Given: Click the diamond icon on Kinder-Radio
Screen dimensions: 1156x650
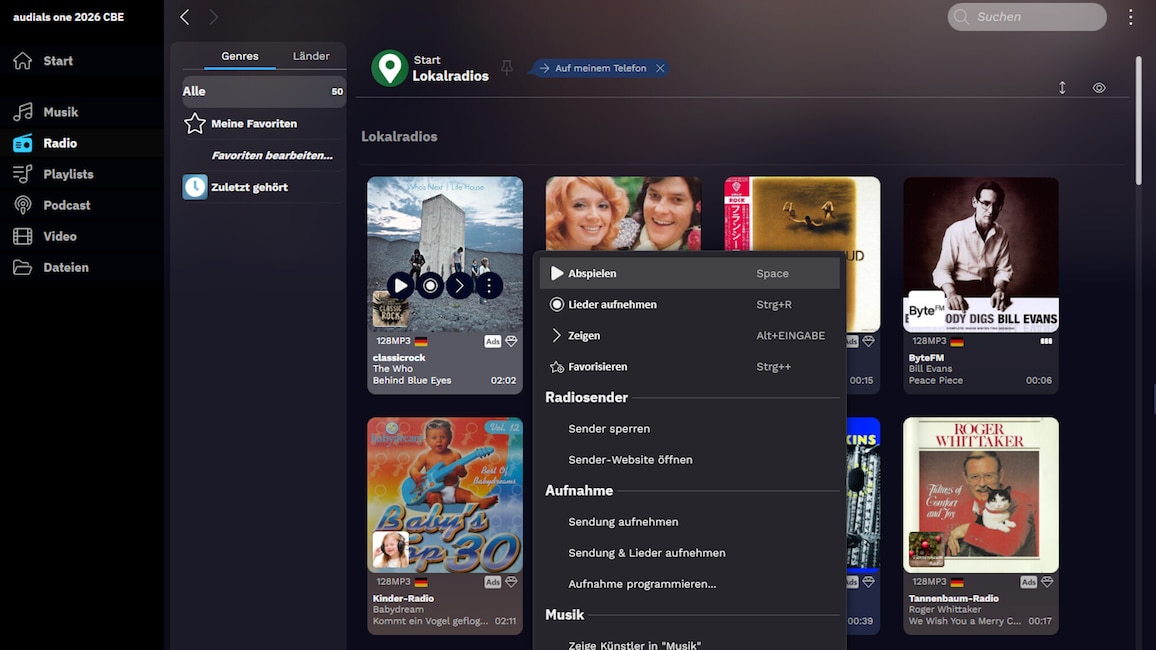Looking at the screenshot, I should click(511, 582).
